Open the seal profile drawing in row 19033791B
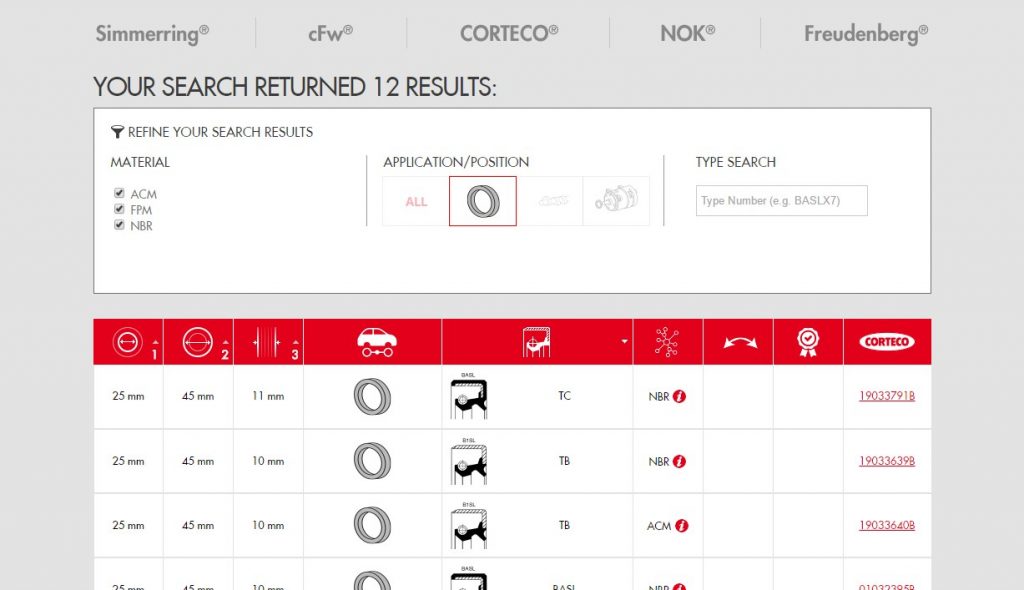This screenshot has height=590, width=1024. tap(468, 396)
